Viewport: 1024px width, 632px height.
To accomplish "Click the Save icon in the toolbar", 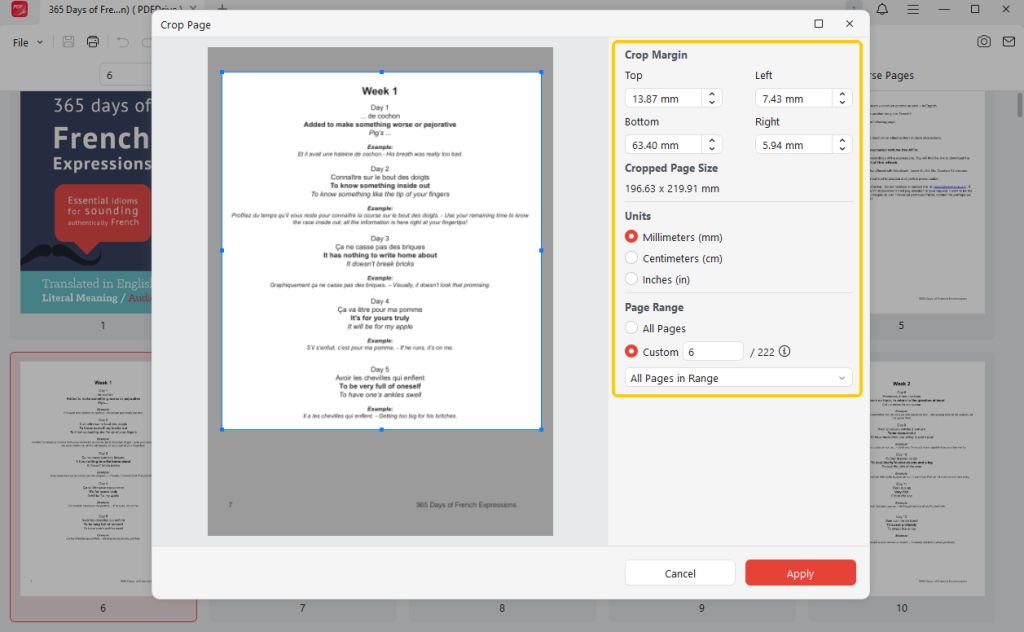I will pyautogui.click(x=68, y=41).
